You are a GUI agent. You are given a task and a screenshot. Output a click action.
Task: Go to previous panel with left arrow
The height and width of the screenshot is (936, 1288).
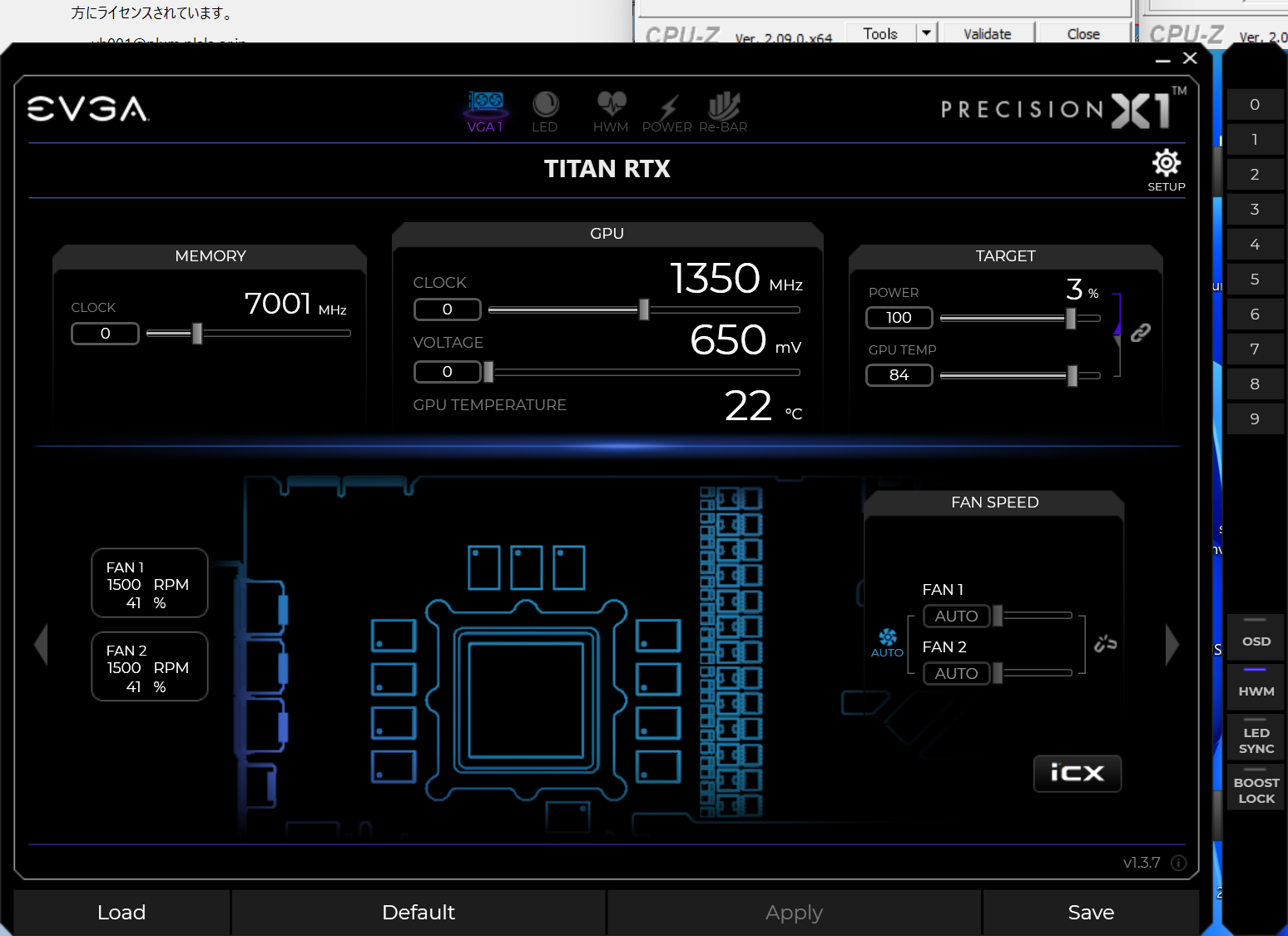[x=41, y=644]
